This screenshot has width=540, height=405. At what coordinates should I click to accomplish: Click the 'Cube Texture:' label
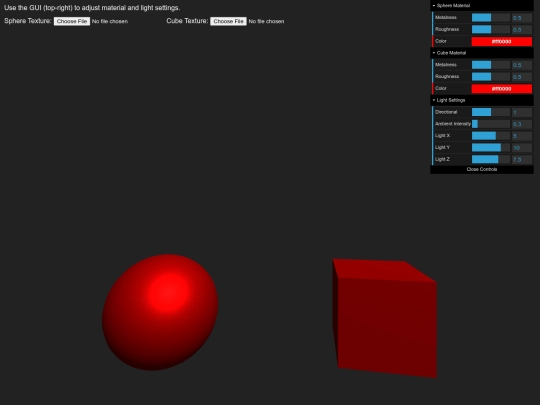click(x=187, y=21)
